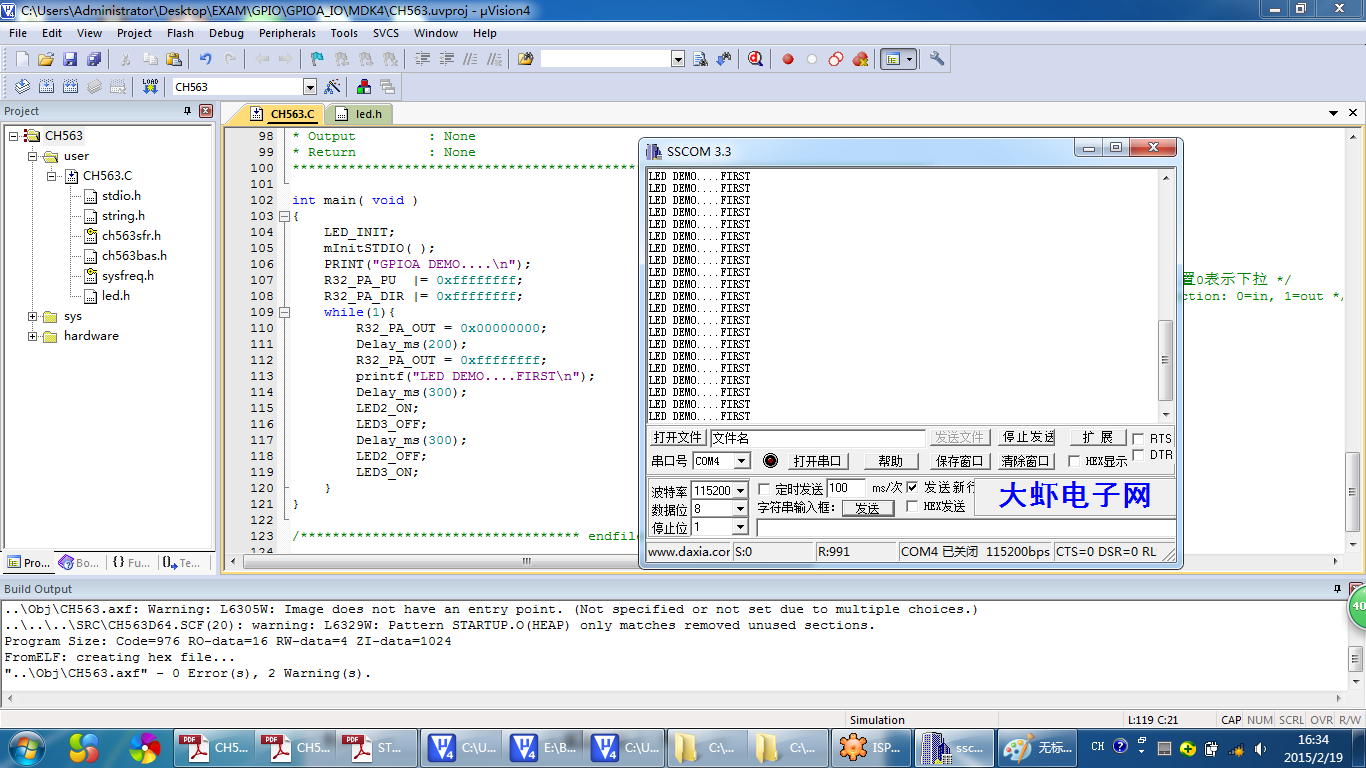Toggle HEX发送 checkbox
The height and width of the screenshot is (768, 1366).
tap(912, 506)
